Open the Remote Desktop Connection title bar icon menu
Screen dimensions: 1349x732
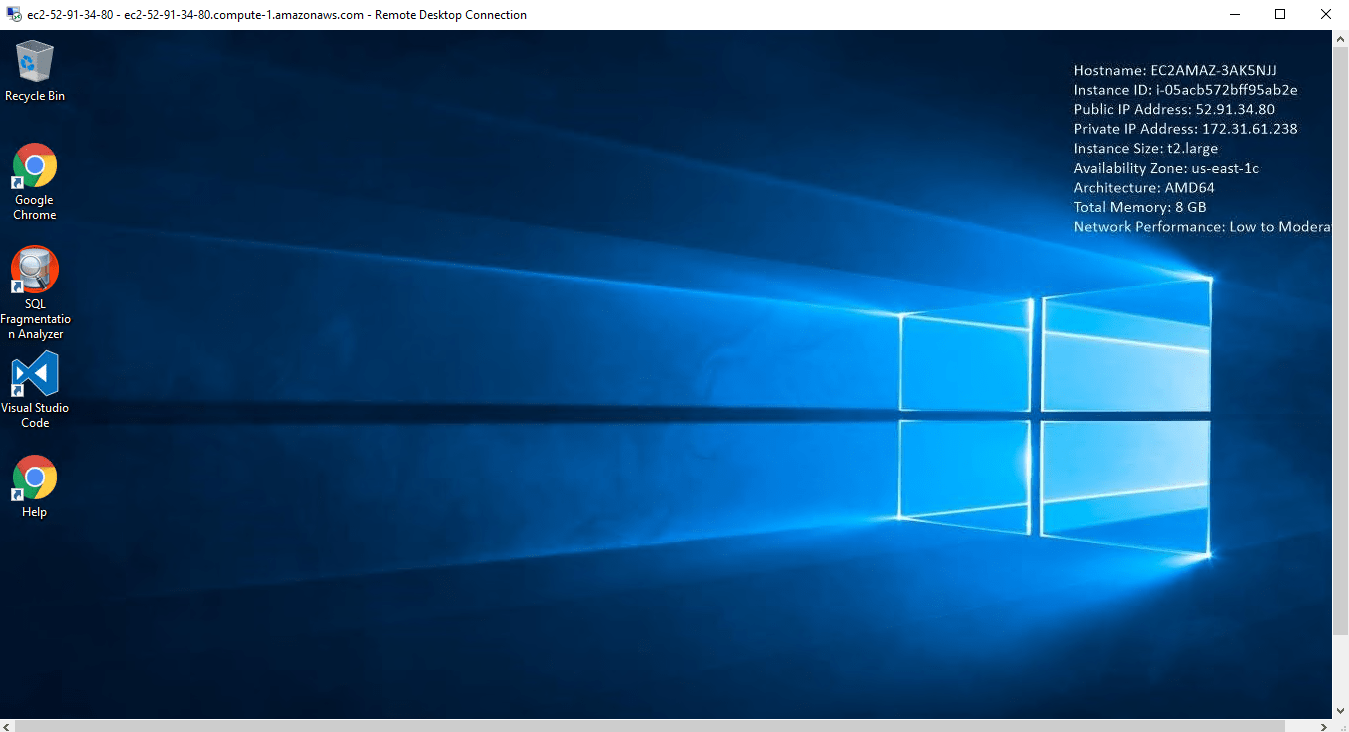tap(13, 15)
